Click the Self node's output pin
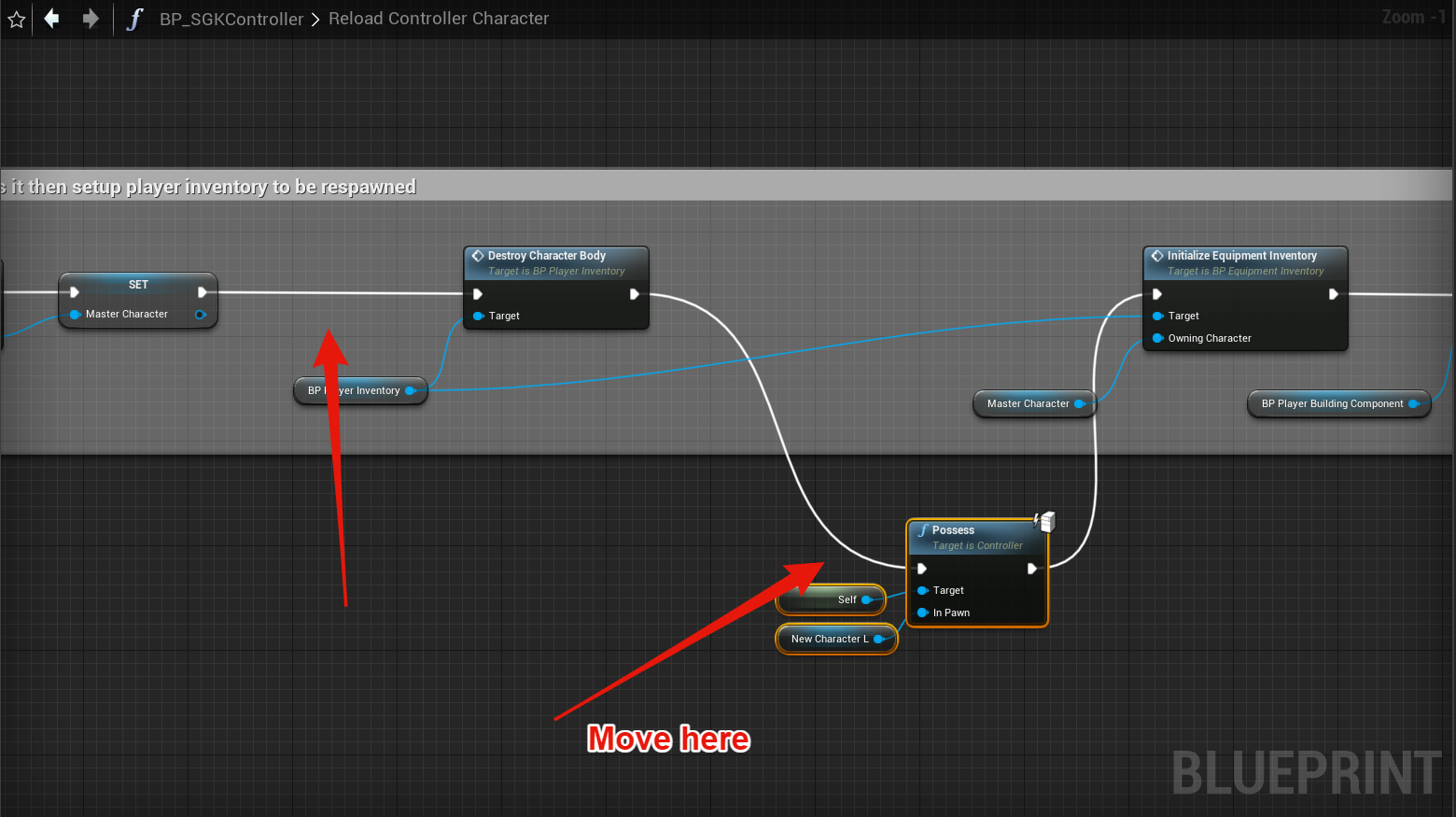The height and width of the screenshot is (817, 1456). [866, 600]
